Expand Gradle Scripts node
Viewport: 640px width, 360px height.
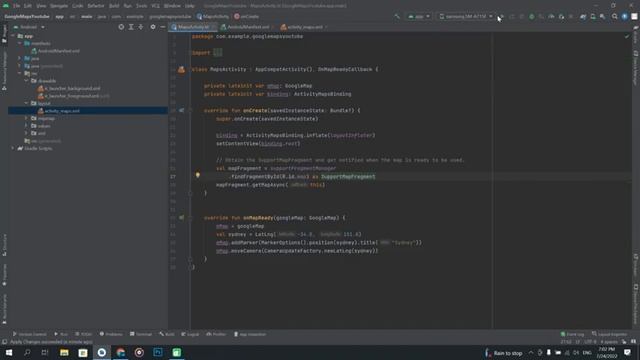click(x=13, y=148)
